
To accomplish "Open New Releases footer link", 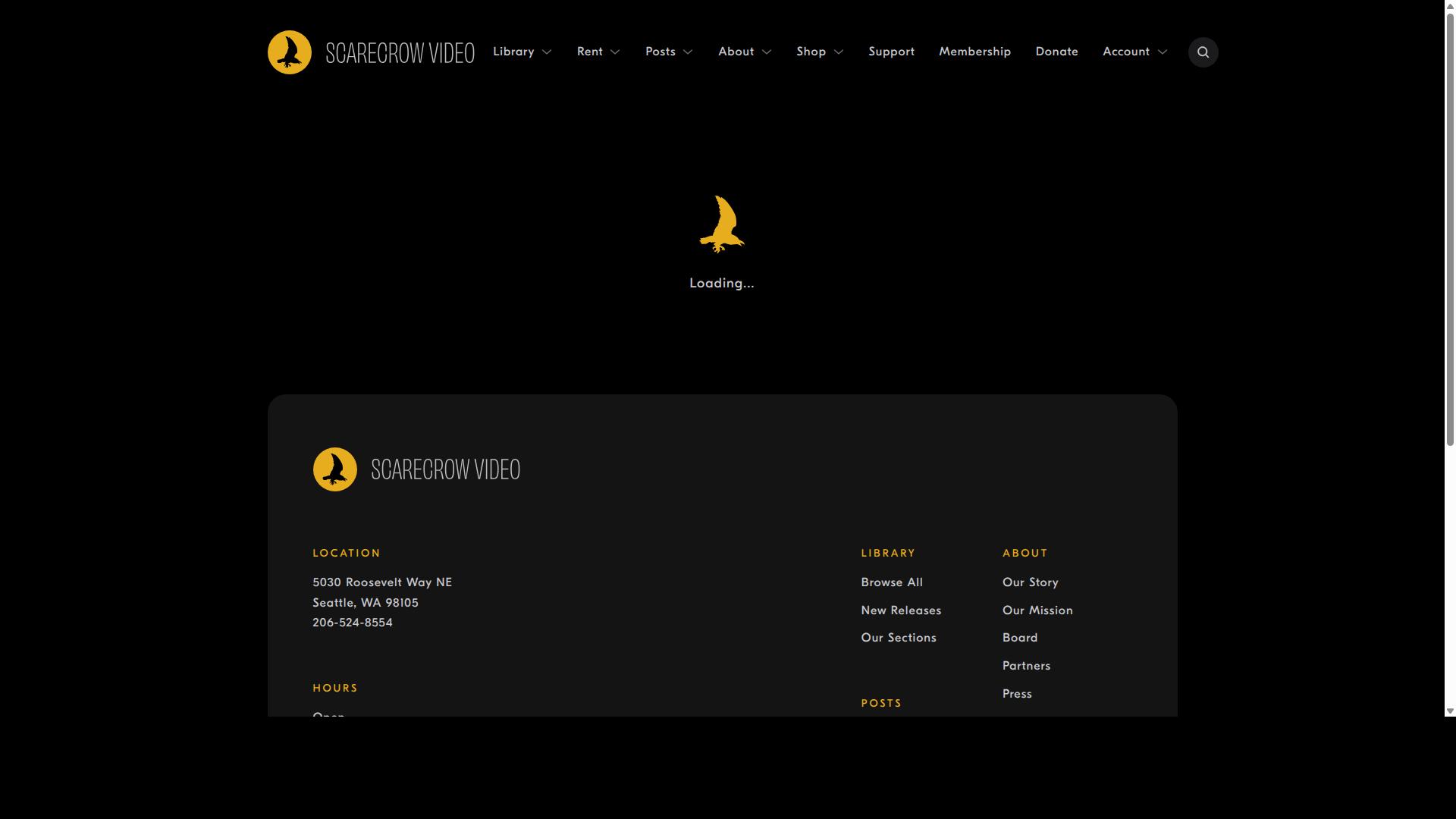I will coord(901,610).
